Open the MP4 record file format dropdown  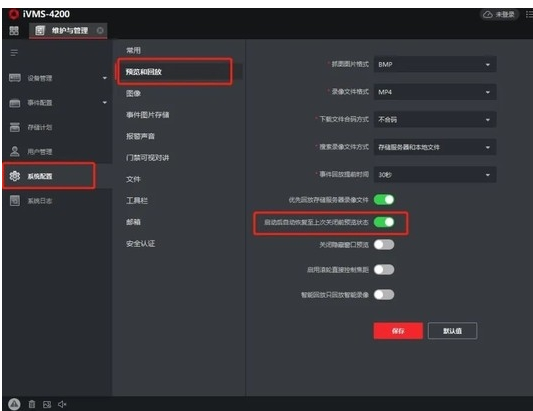(435, 92)
